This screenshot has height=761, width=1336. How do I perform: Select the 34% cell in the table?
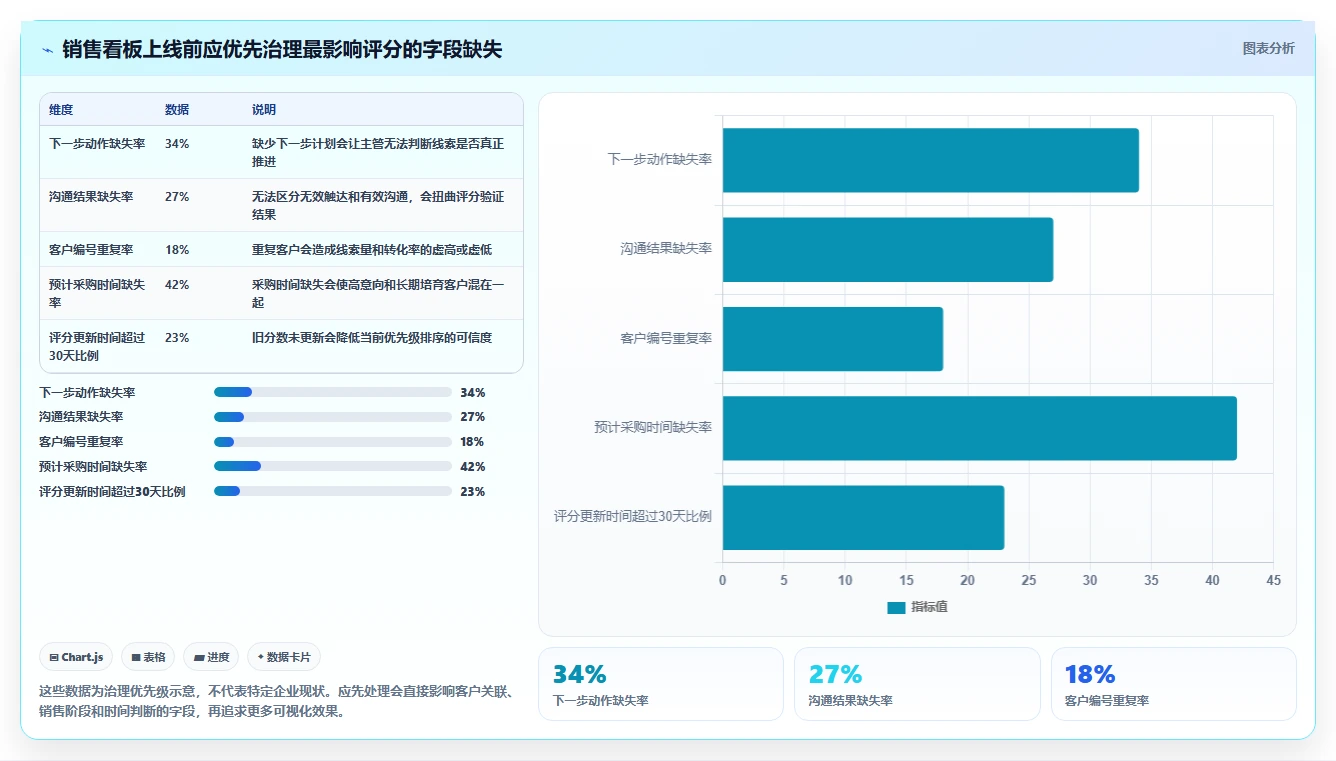pyautogui.click(x=177, y=144)
